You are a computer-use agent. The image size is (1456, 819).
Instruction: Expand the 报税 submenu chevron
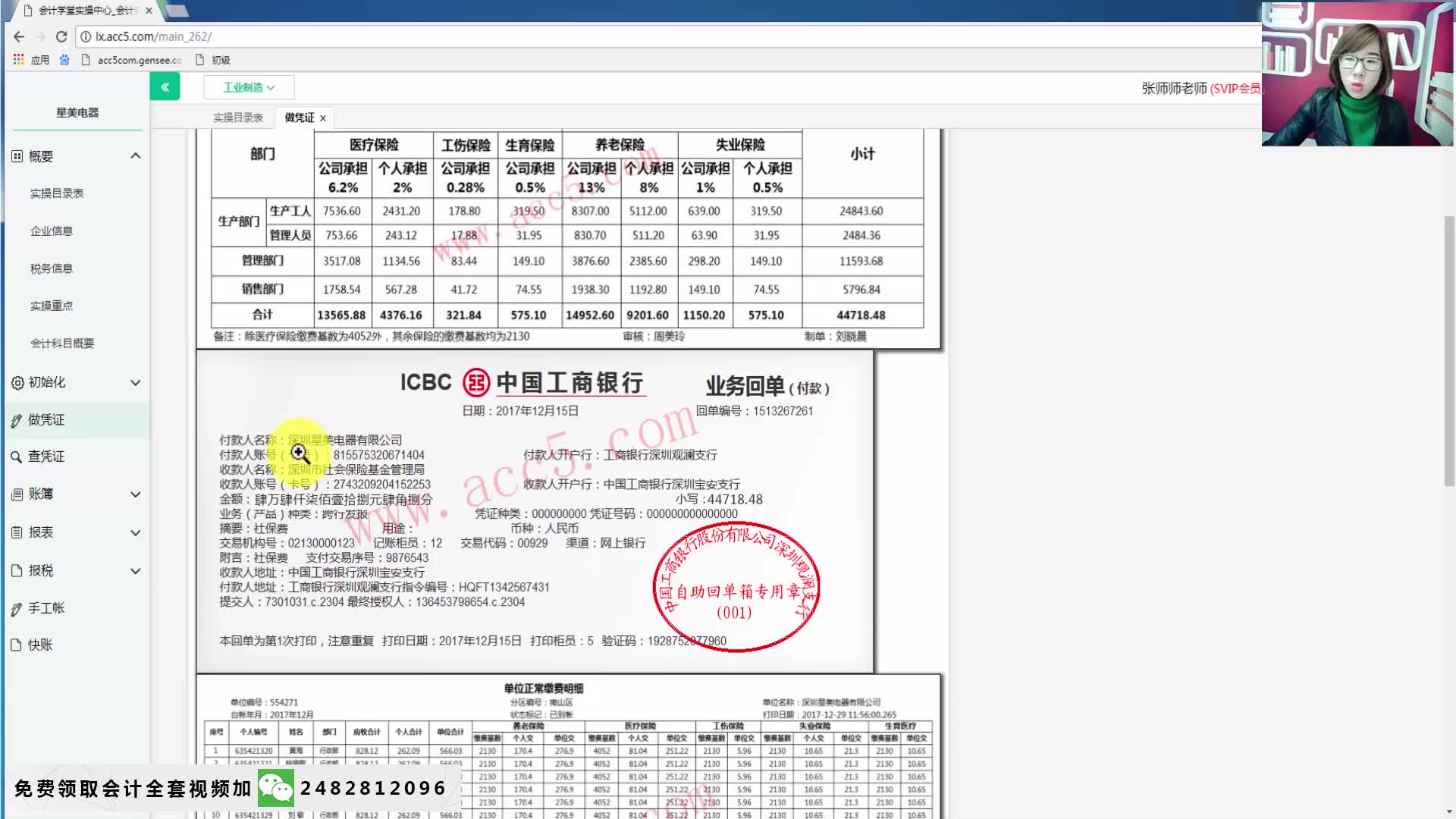136,570
